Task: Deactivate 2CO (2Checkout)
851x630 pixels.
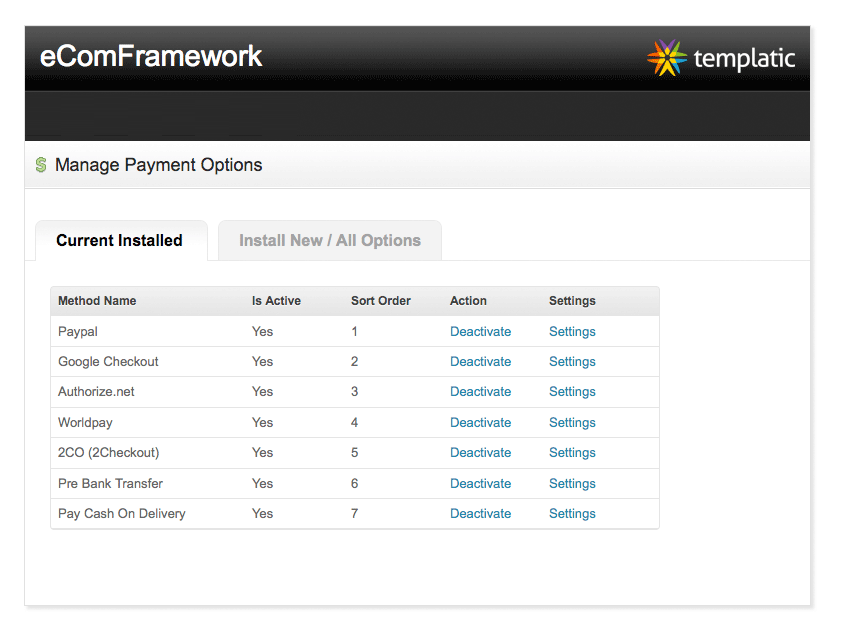Action: click(480, 453)
